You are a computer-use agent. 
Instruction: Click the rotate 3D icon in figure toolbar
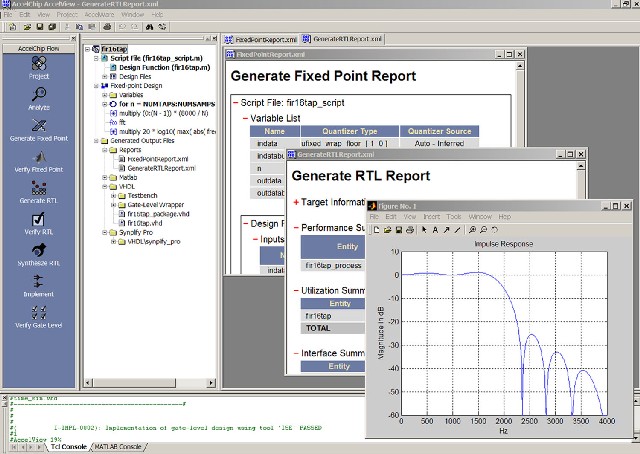pyautogui.click(x=494, y=230)
